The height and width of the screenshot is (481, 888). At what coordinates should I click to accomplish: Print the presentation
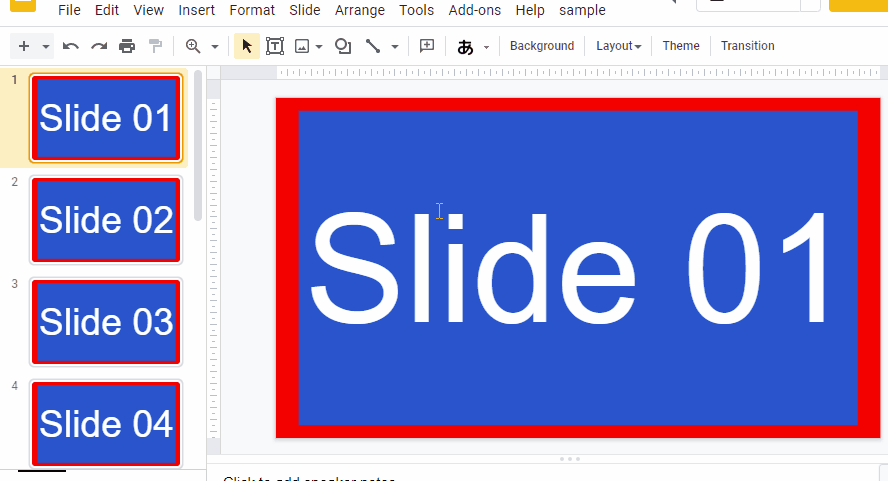point(127,46)
